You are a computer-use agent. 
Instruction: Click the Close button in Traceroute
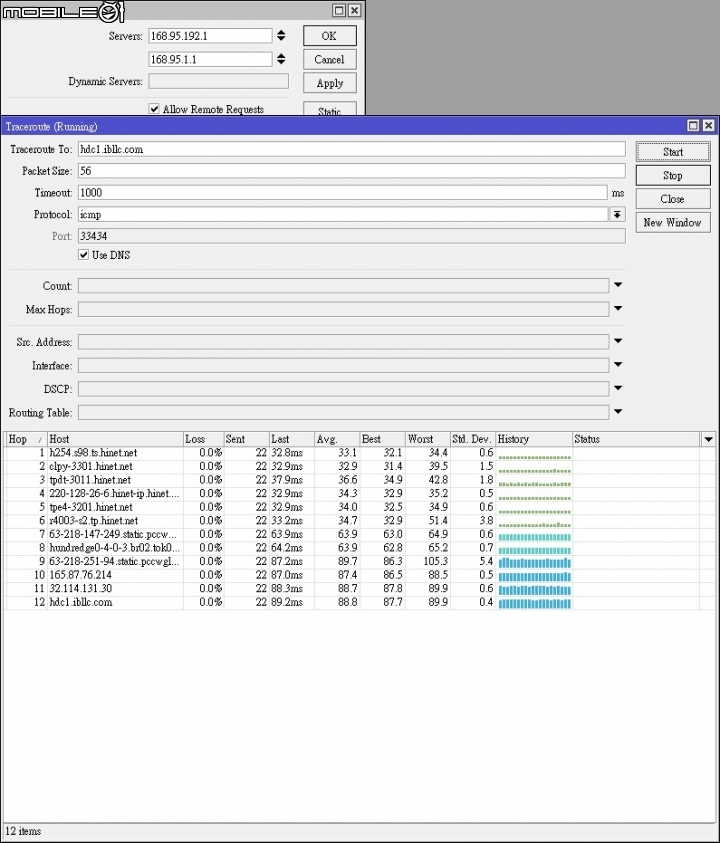pos(673,199)
